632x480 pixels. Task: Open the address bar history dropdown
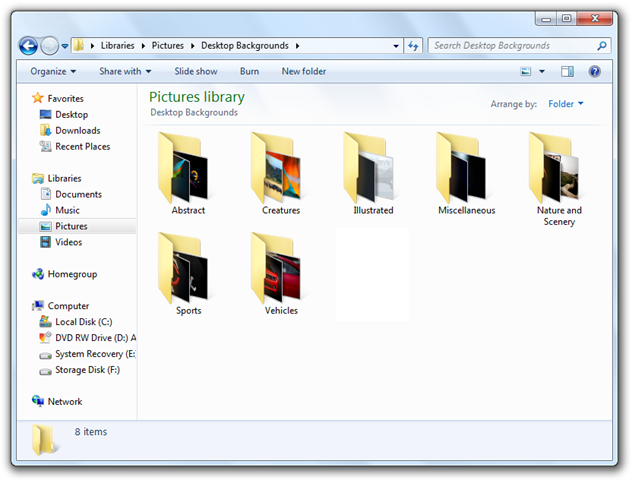tap(396, 46)
